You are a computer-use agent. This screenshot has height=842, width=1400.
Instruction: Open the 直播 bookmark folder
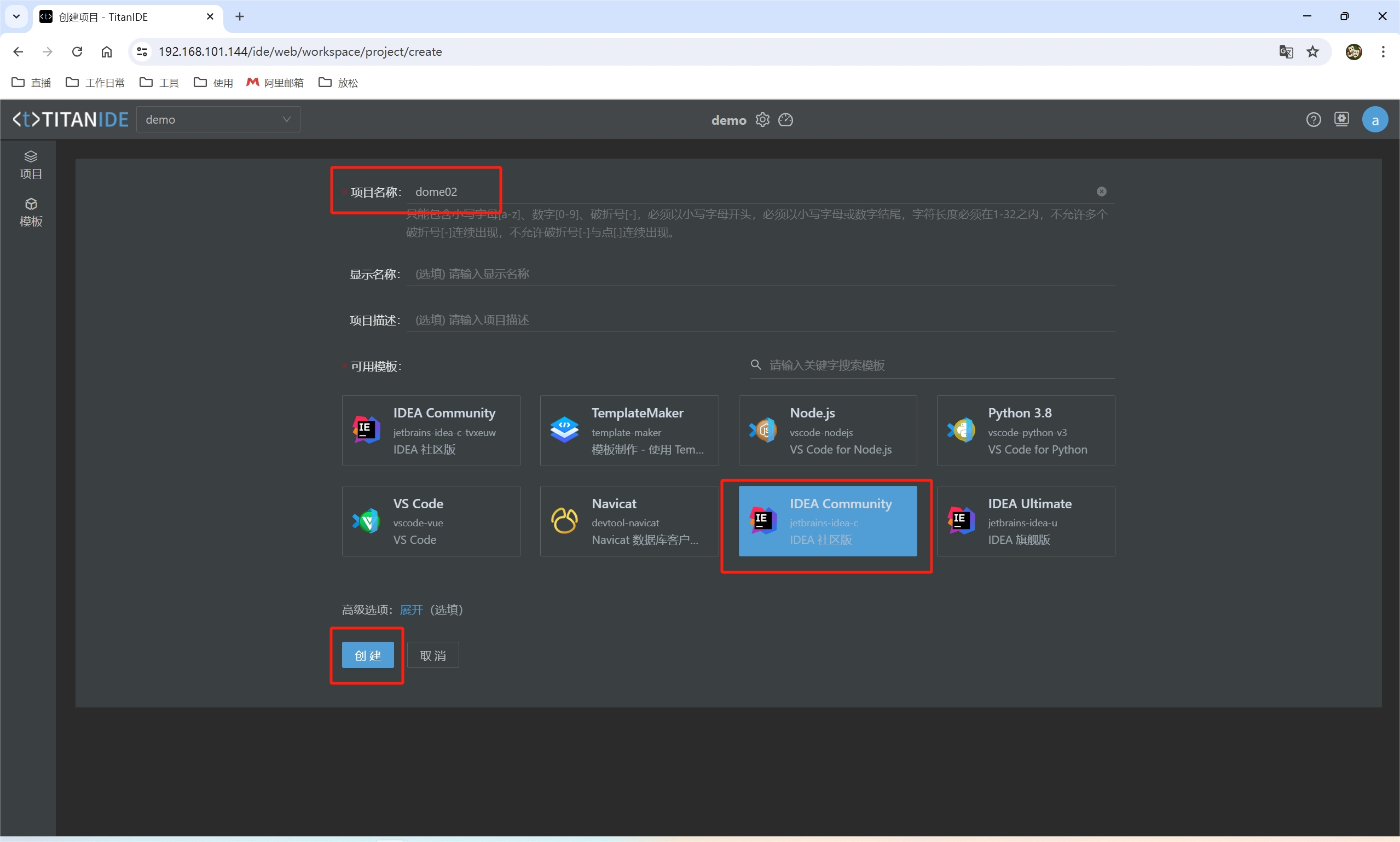(32, 83)
